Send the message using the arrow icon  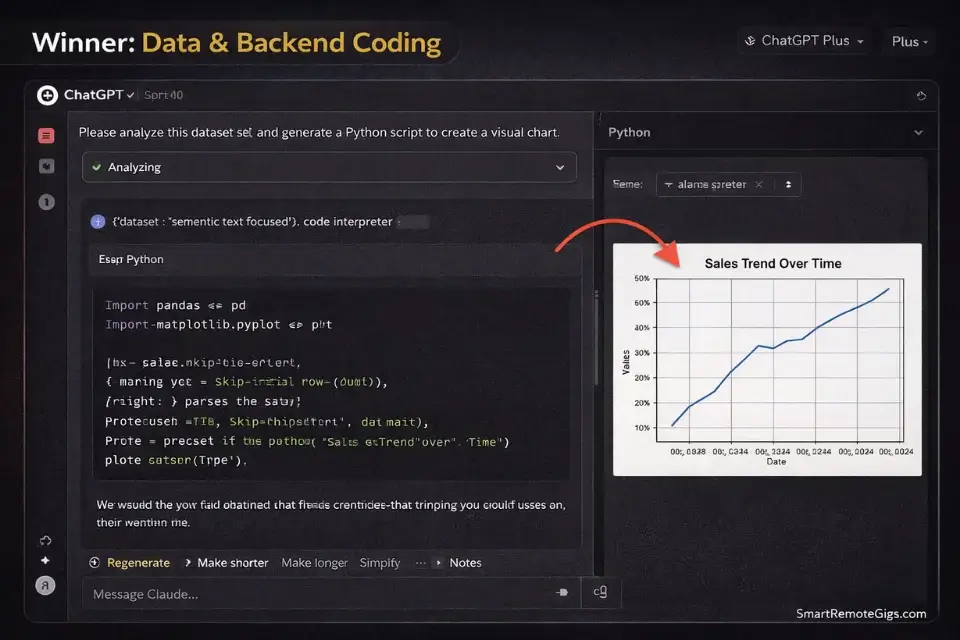point(561,592)
